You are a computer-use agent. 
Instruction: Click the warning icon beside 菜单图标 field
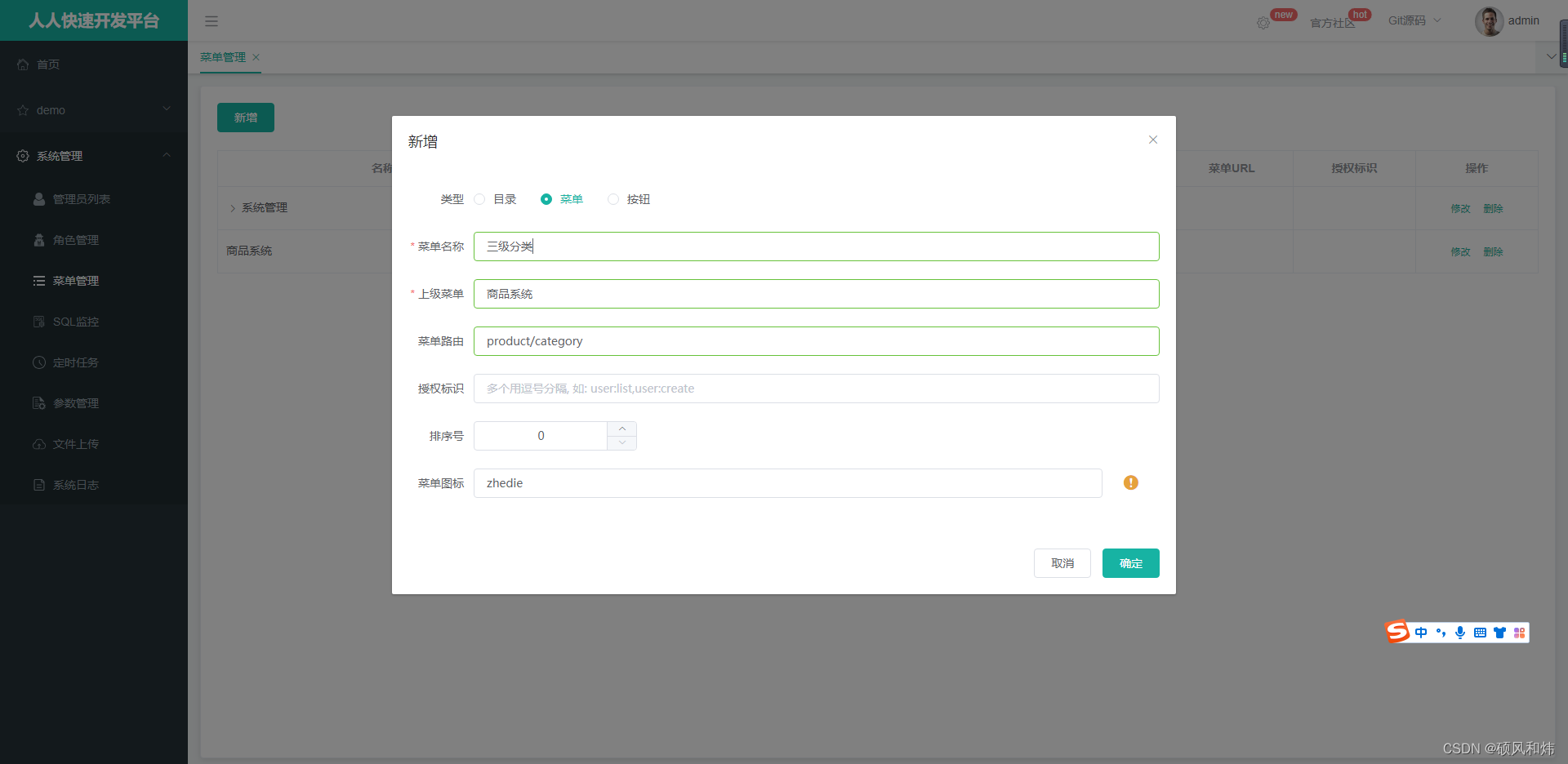[x=1131, y=482]
